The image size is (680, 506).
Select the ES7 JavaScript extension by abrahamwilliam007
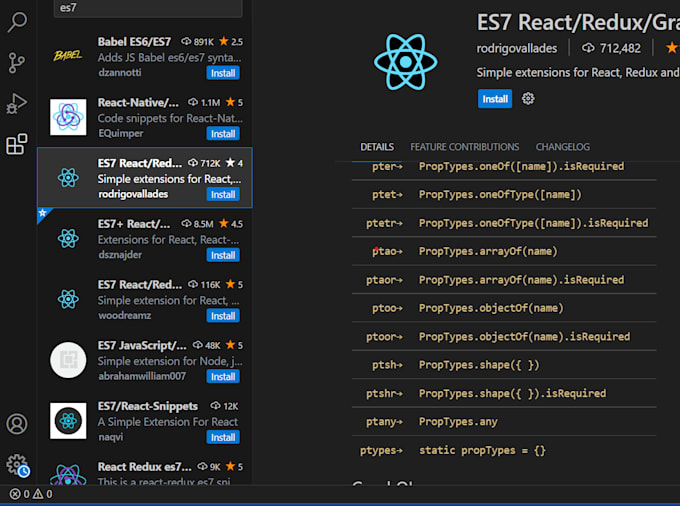(145, 360)
